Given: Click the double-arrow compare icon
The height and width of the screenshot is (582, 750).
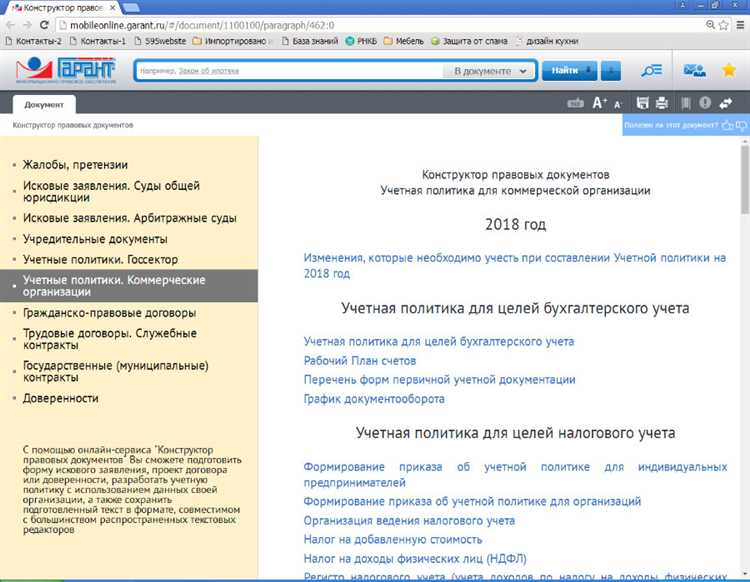Looking at the screenshot, I should tap(726, 103).
